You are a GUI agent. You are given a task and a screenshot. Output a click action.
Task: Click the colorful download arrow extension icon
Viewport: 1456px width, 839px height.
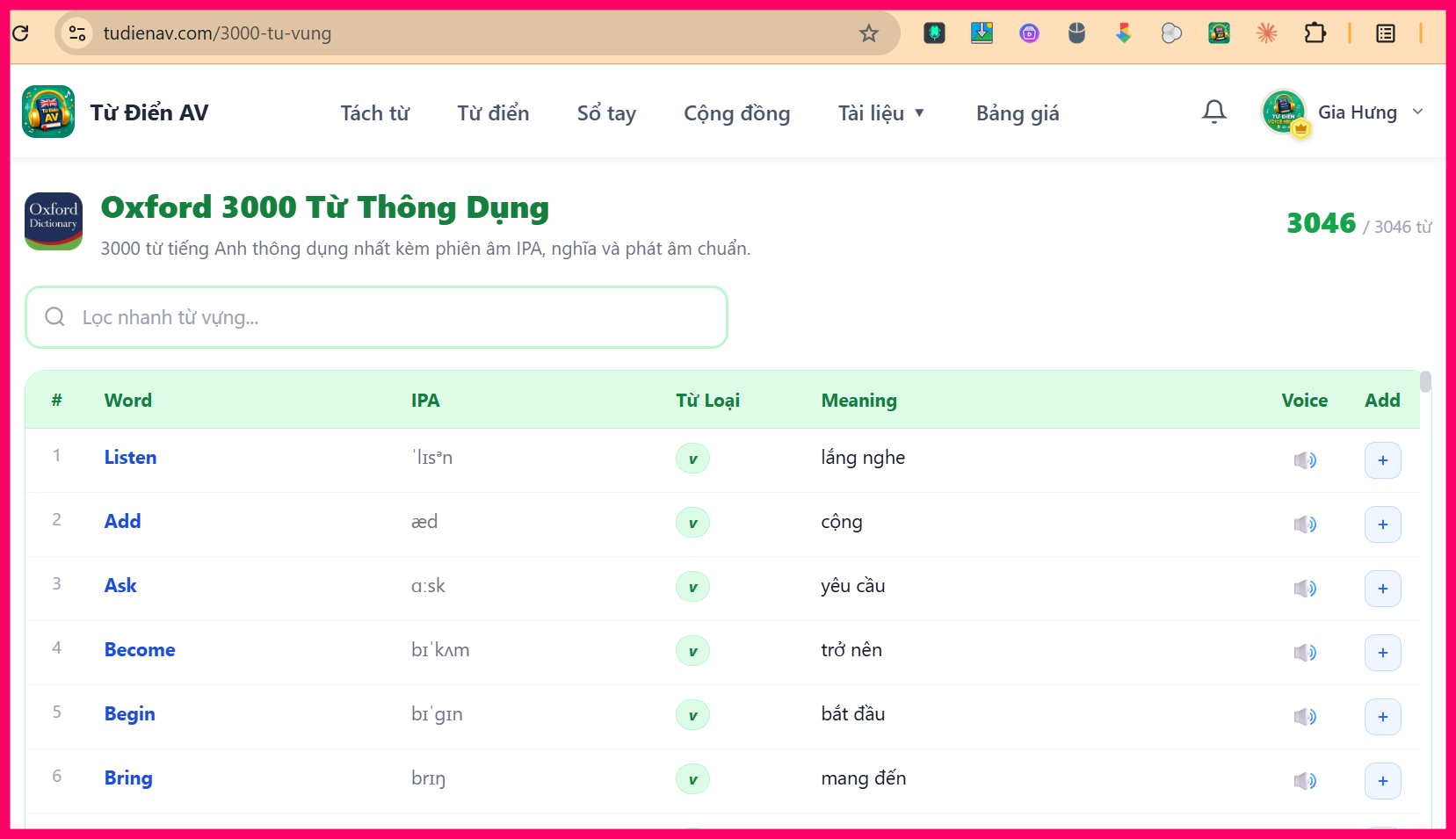[1124, 33]
